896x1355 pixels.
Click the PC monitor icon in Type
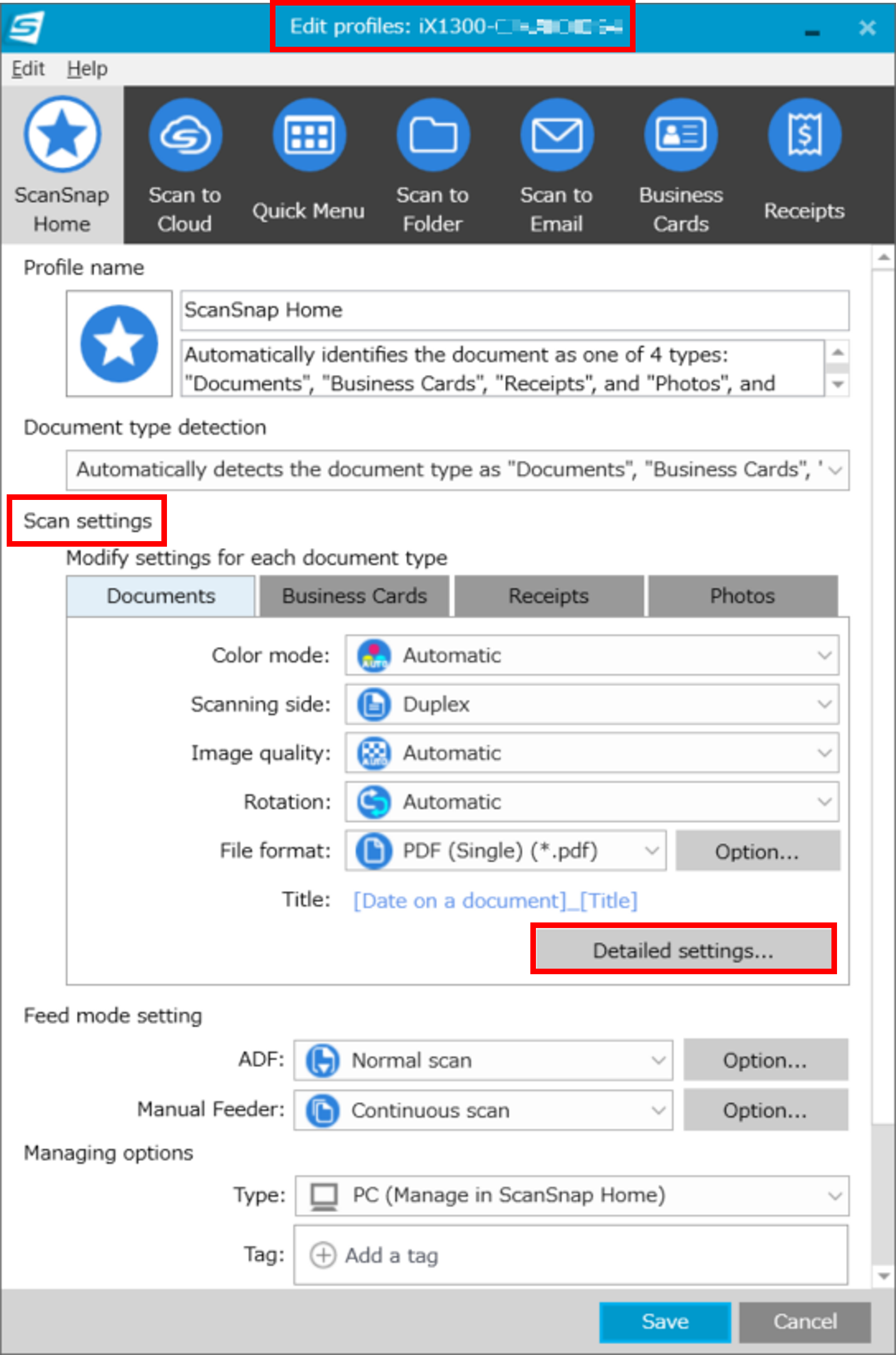coord(324,1196)
